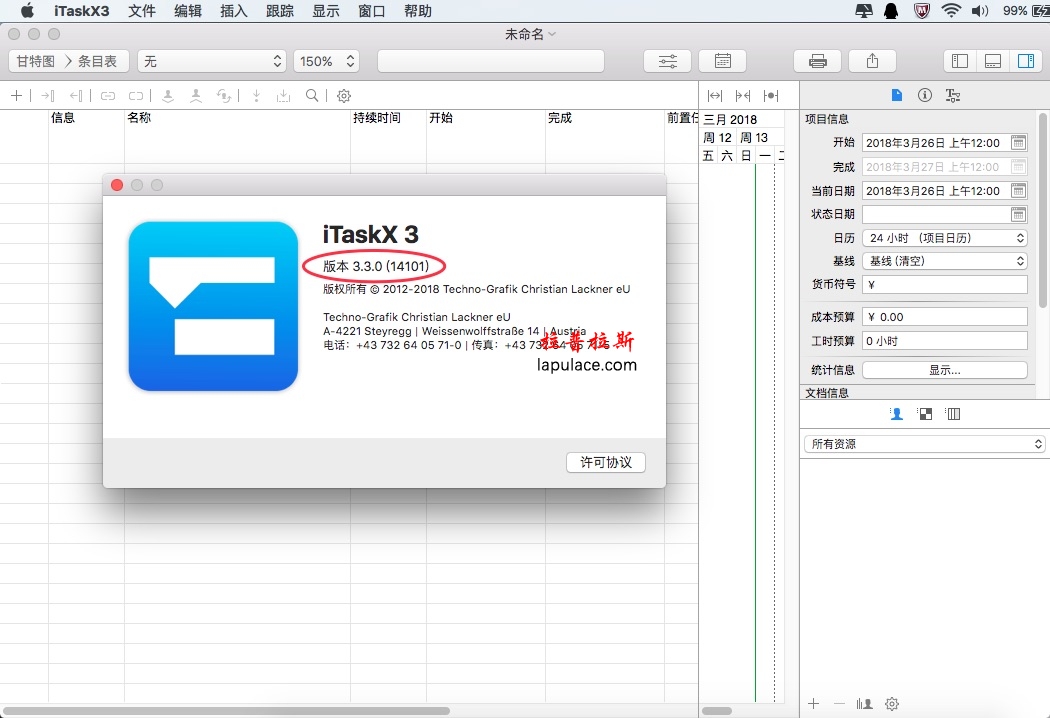Open calendar picker for 开始 date
The height and width of the screenshot is (718, 1050).
coord(1018,142)
